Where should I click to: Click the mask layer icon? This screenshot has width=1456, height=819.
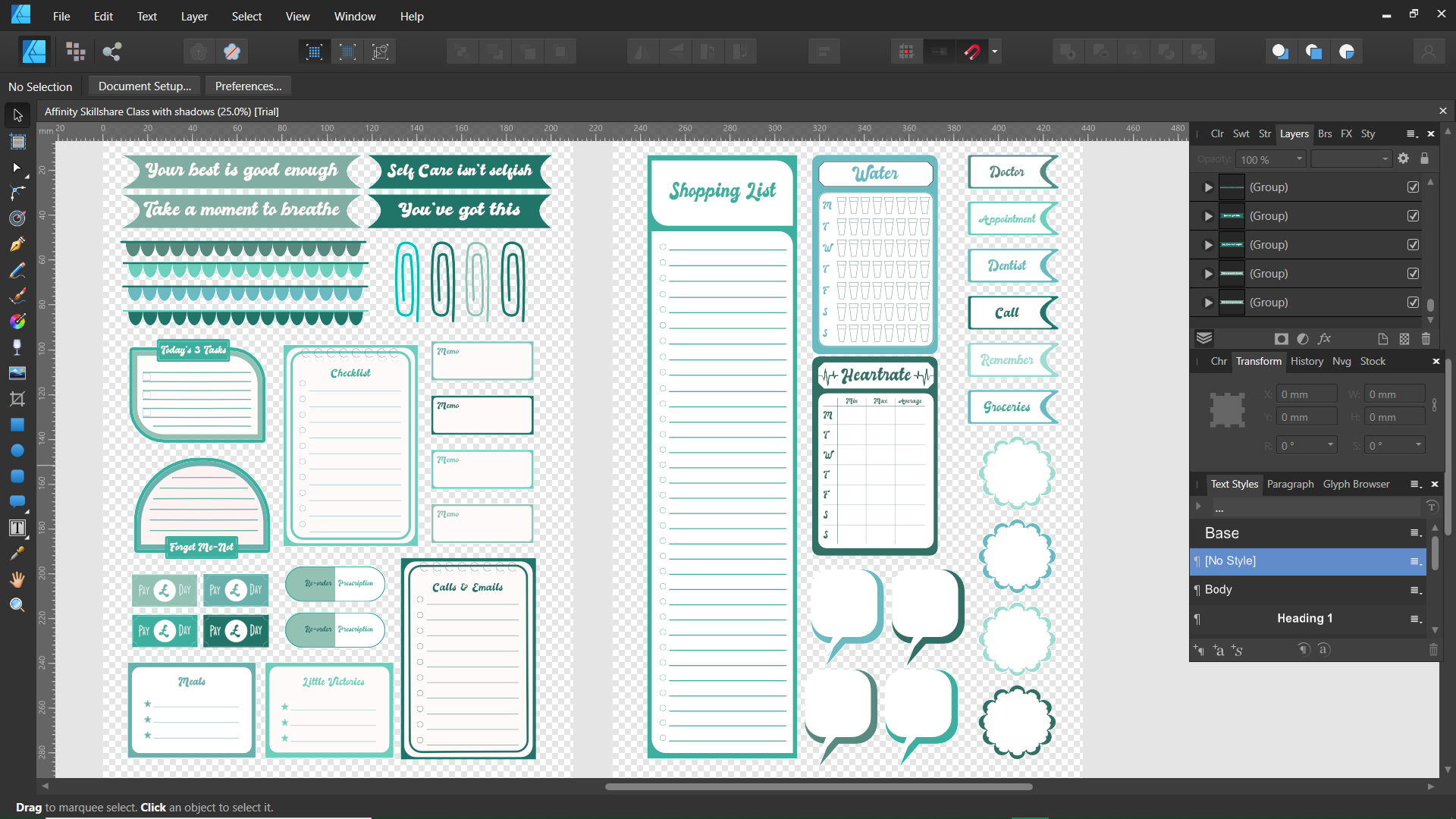(1282, 339)
